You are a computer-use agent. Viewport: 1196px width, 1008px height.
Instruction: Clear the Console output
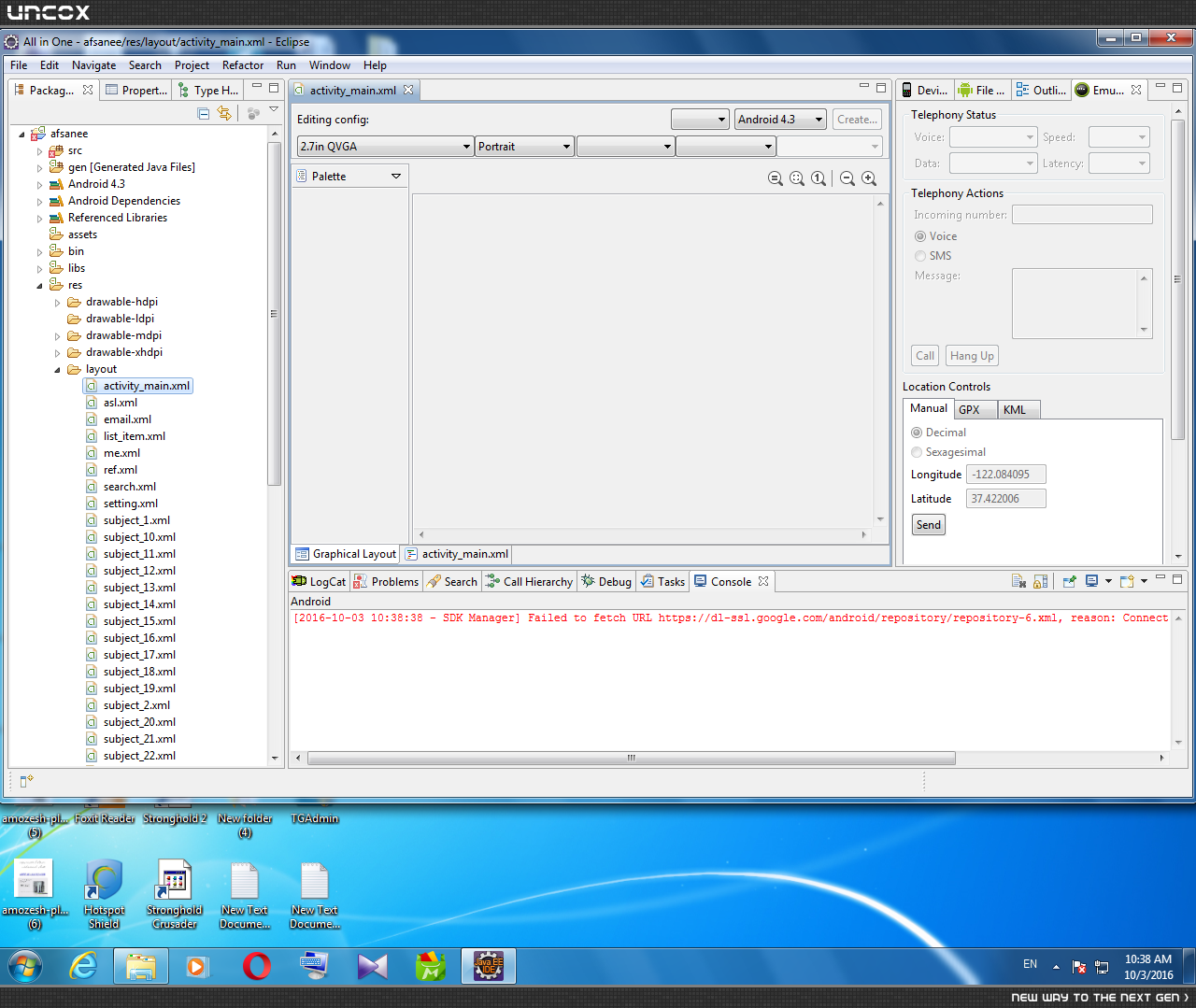coord(1019,581)
